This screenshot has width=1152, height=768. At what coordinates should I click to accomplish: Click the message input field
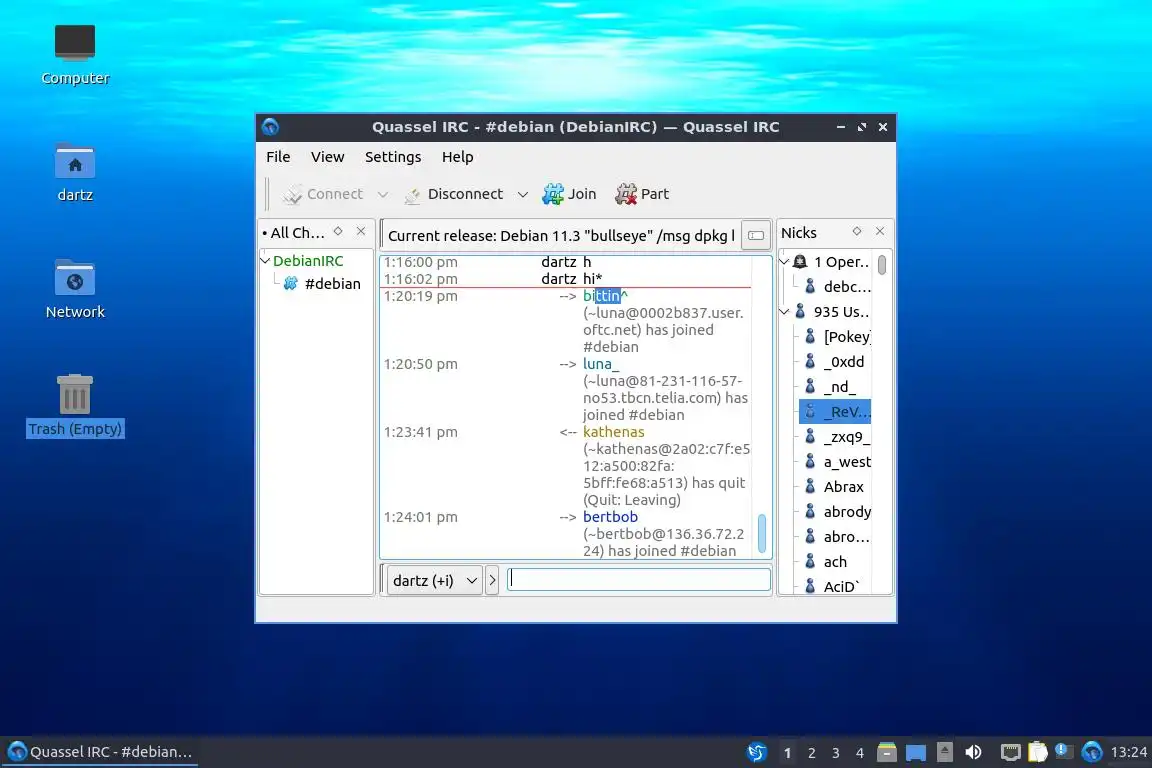pos(639,580)
